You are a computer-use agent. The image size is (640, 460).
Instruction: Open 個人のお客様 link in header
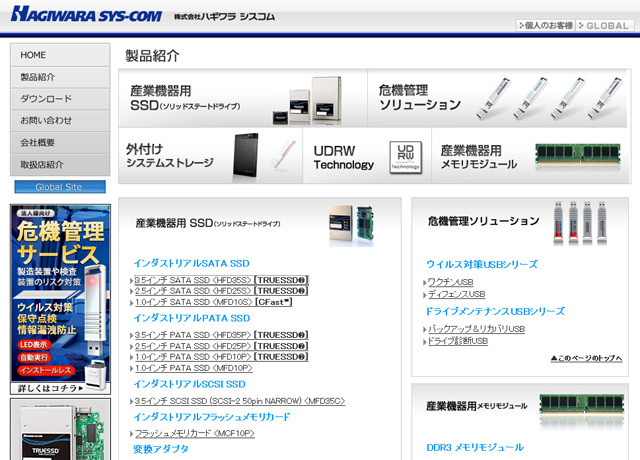click(546, 25)
